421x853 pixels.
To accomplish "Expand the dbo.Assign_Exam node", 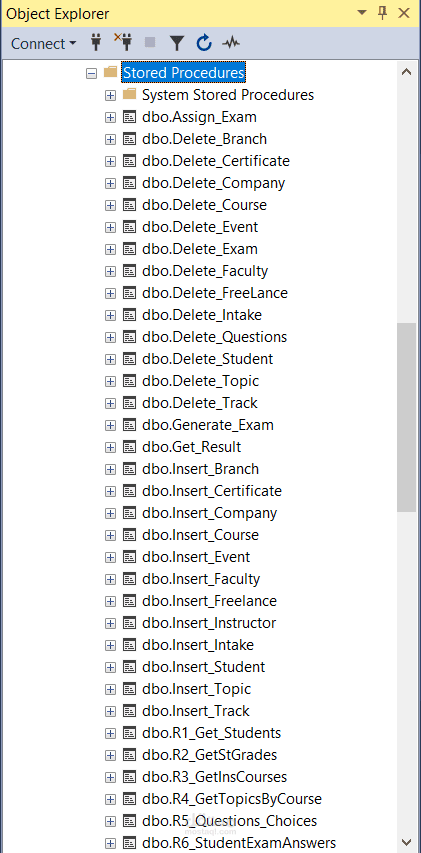I will (110, 118).
